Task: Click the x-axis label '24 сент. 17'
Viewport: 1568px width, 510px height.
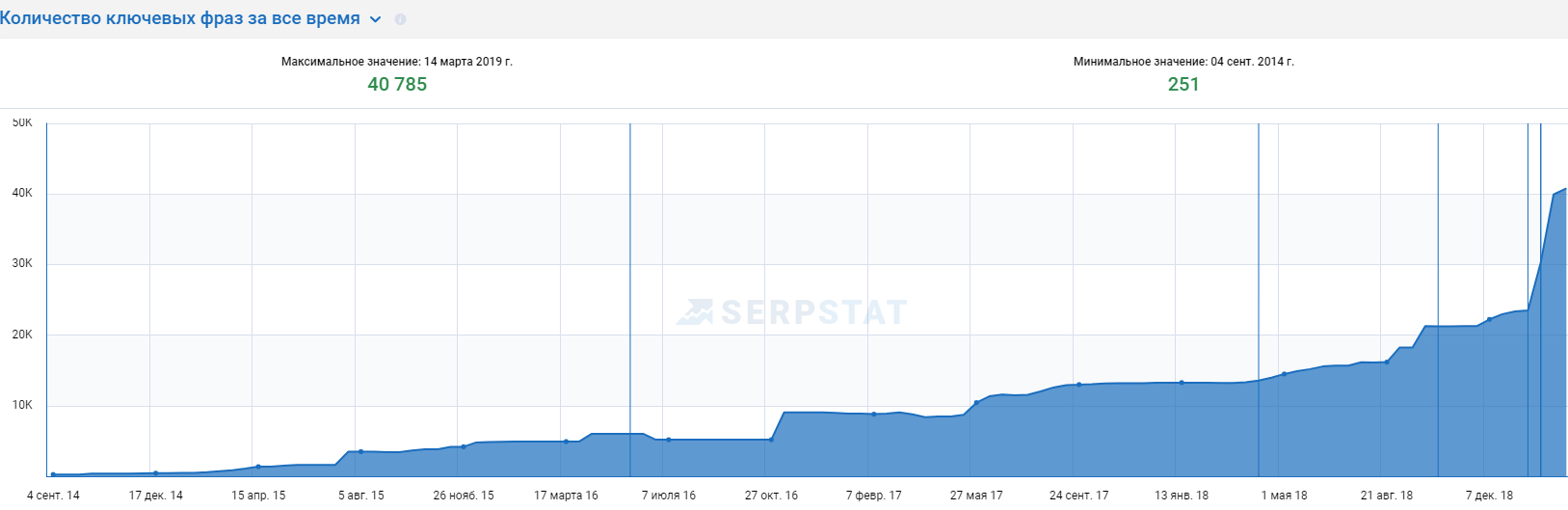Action: point(1078,496)
